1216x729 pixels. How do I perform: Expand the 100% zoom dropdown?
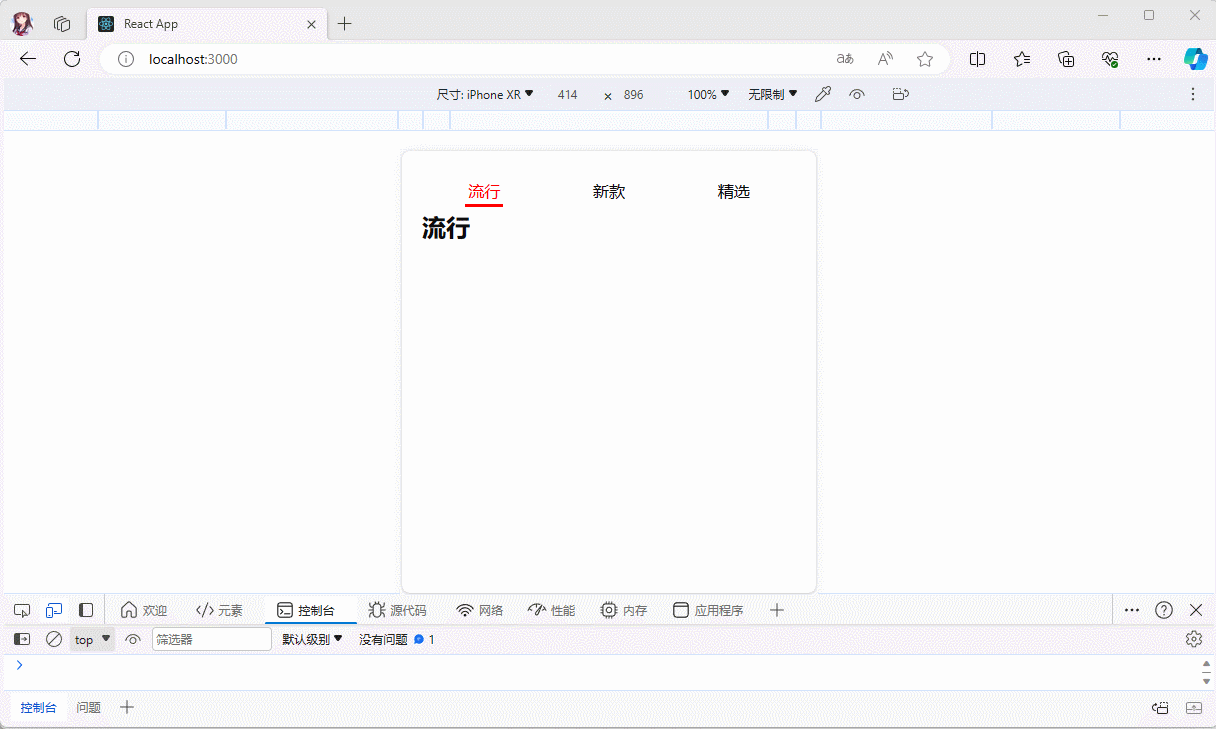(x=708, y=94)
